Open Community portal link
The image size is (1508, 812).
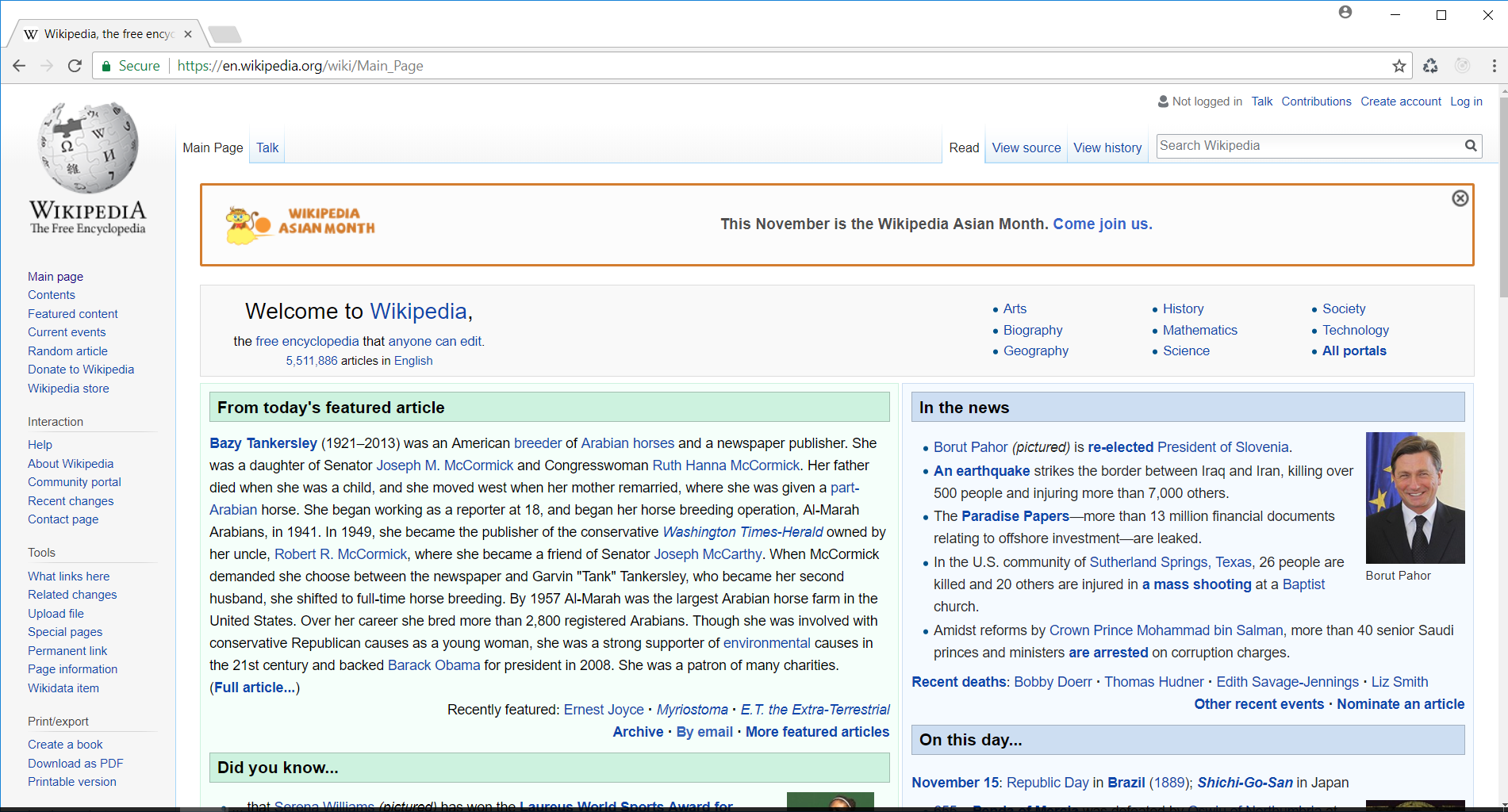click(x=75, y=482)
